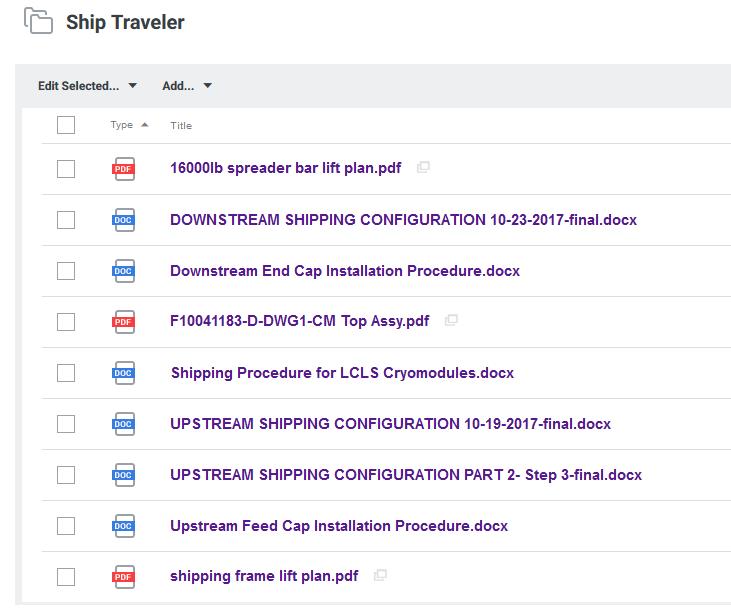Open the Edit Selected dropdown
Screen dimensions: 731x610
87,86
